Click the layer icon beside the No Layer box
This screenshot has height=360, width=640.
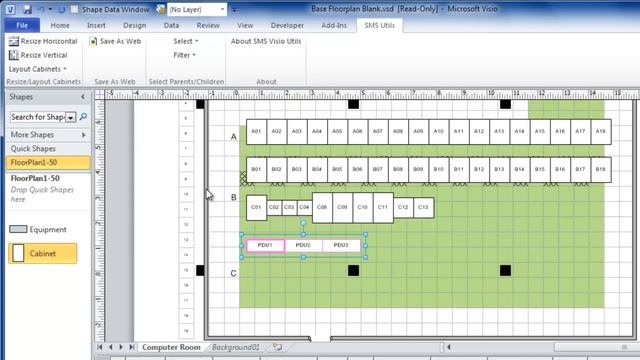(161, 9)
